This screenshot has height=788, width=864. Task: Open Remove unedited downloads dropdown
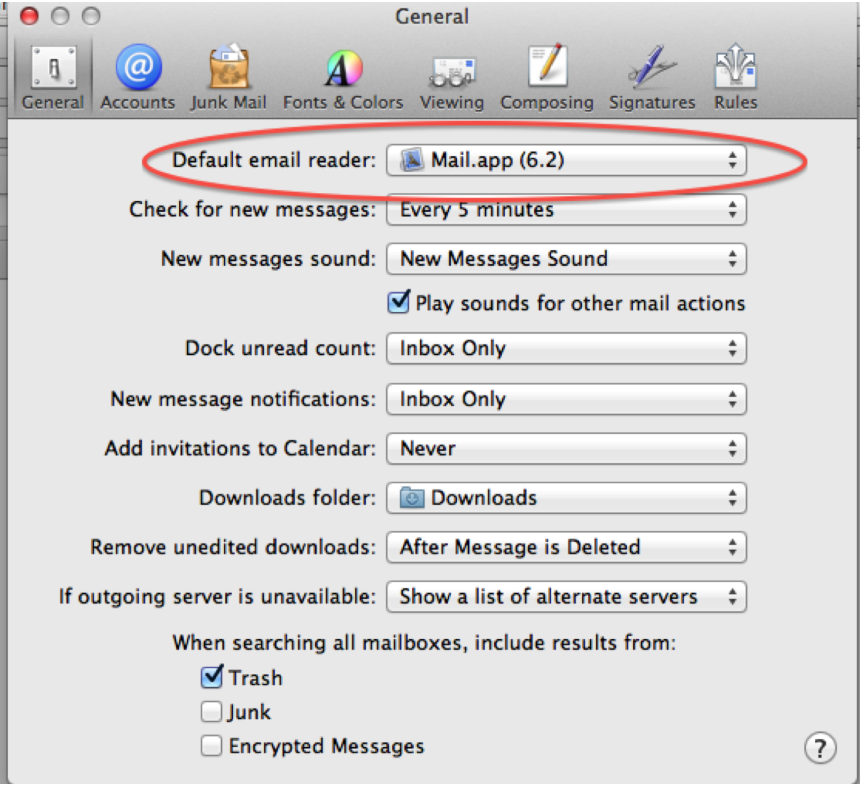[566, 547]
